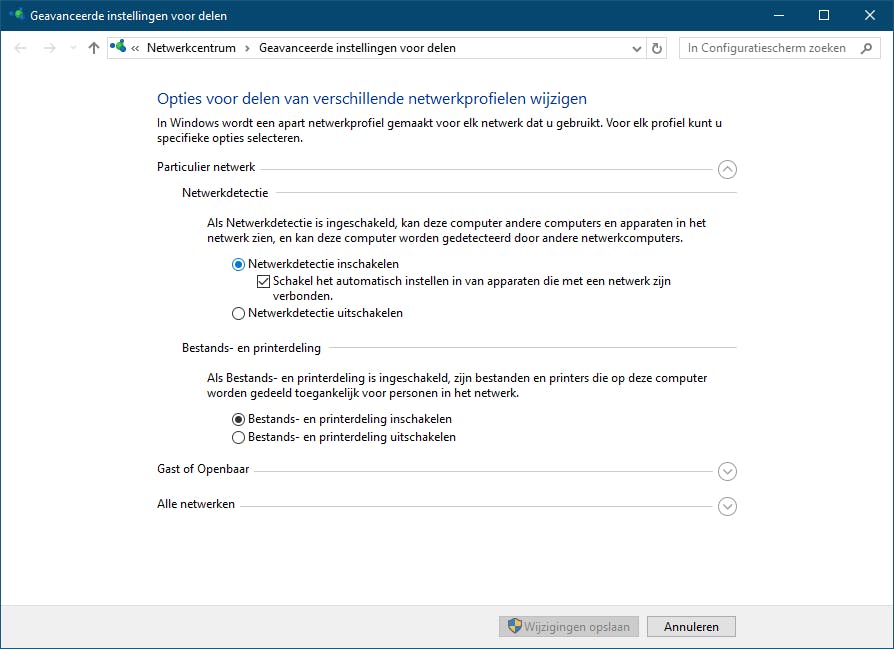Open address bar history dropdown
This screenshot has width=894, height=649.
point(637,48)
